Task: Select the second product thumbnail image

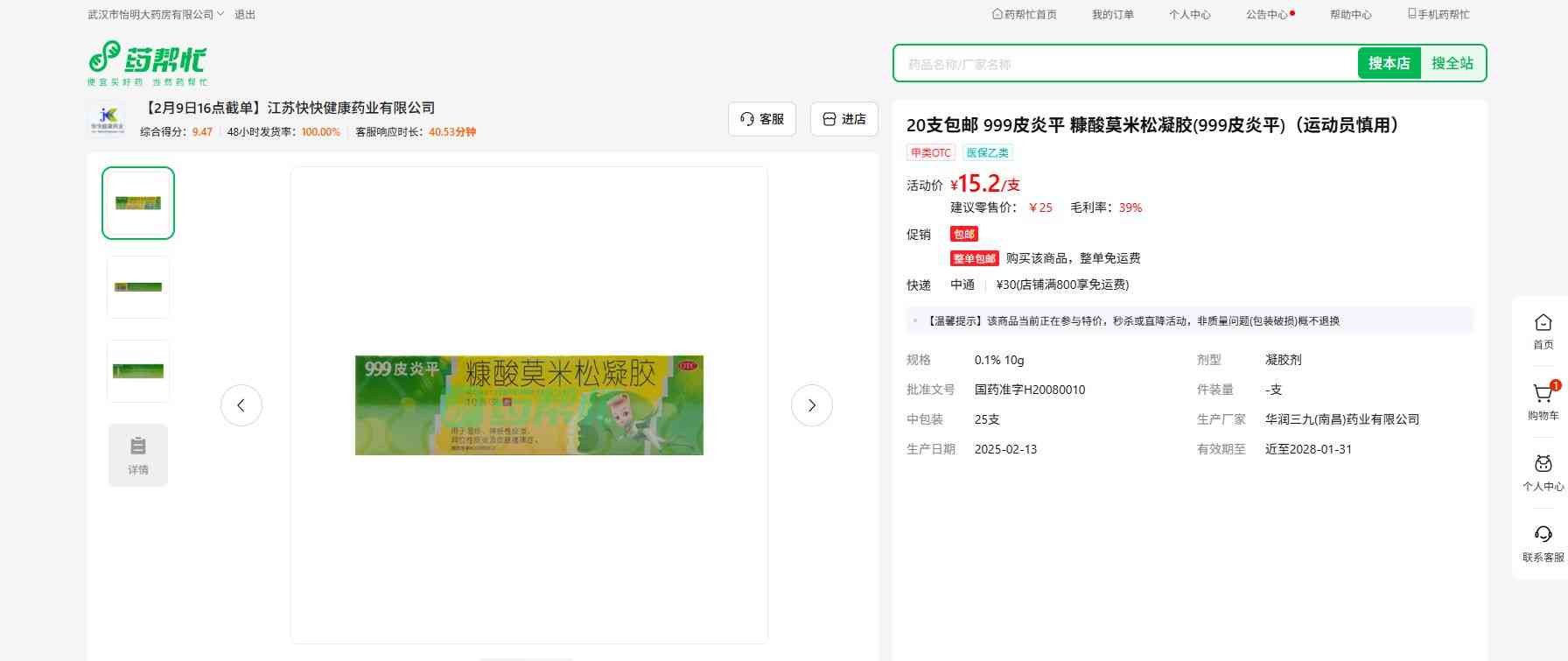Action: pos(138,287)
